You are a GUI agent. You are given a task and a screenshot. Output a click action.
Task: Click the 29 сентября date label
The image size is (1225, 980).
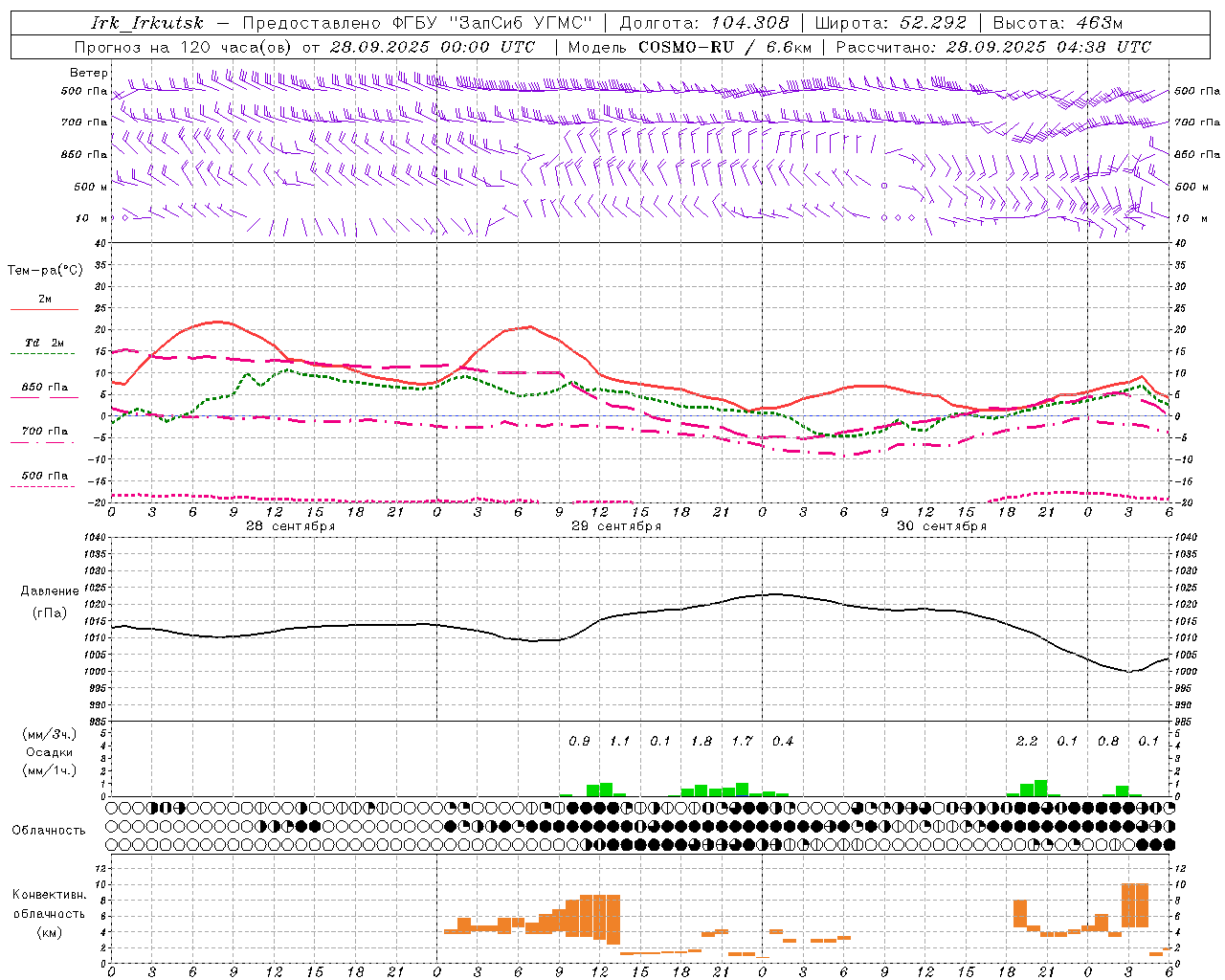click(x=616, y=526)
